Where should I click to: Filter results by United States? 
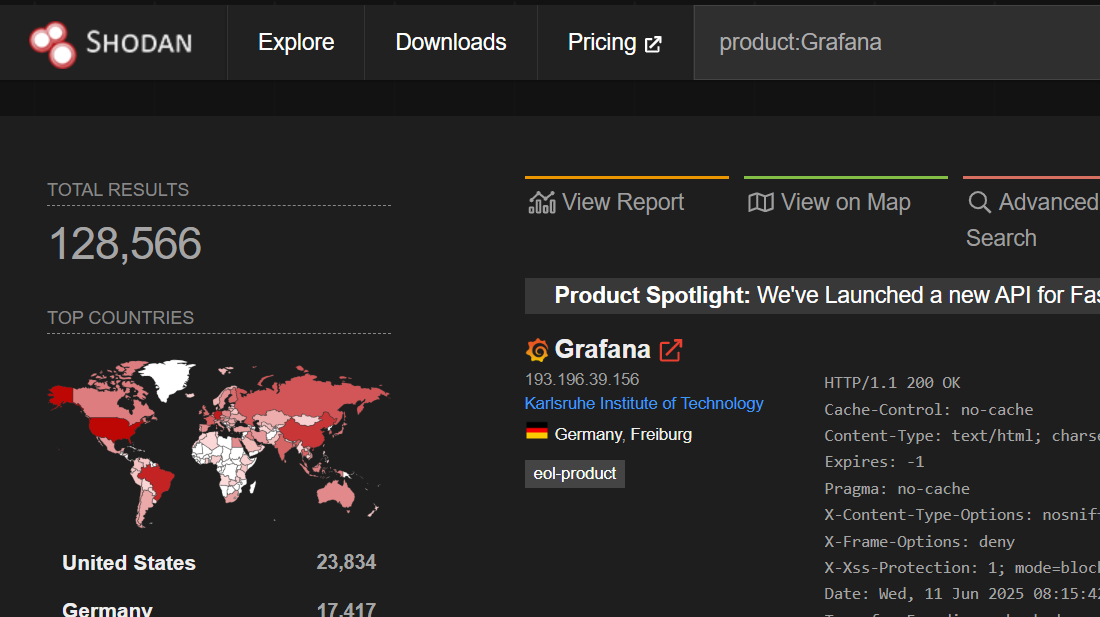129,563
